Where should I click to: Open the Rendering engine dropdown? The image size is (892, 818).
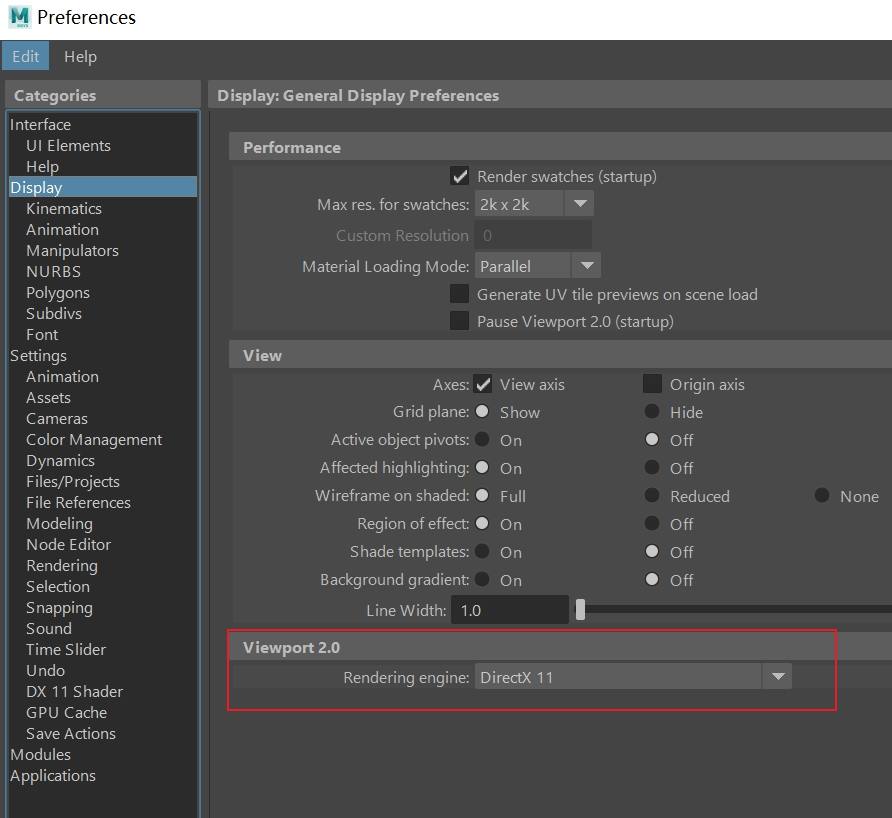[633, 677]
